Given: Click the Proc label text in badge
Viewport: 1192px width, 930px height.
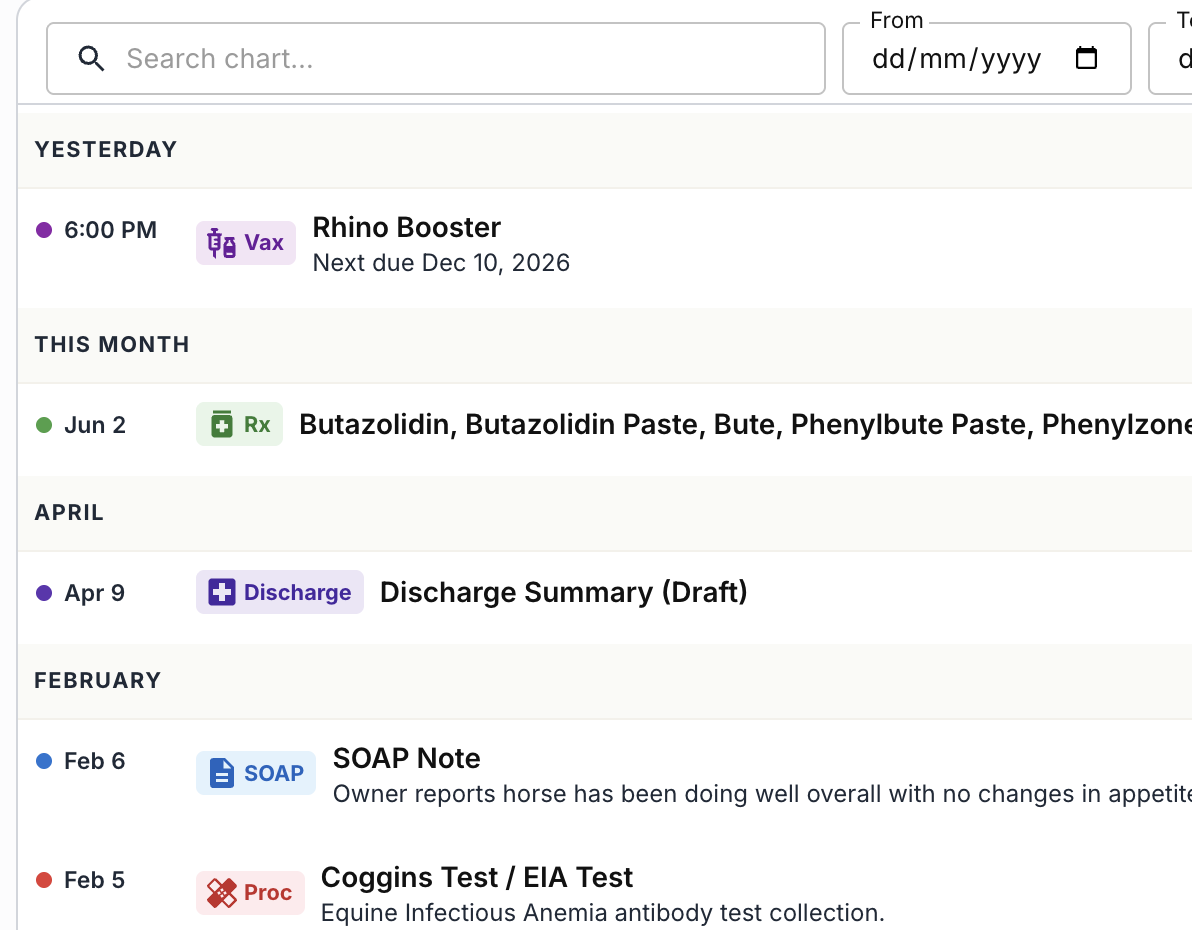Looking at the screenshot, I should coord(268,893).
